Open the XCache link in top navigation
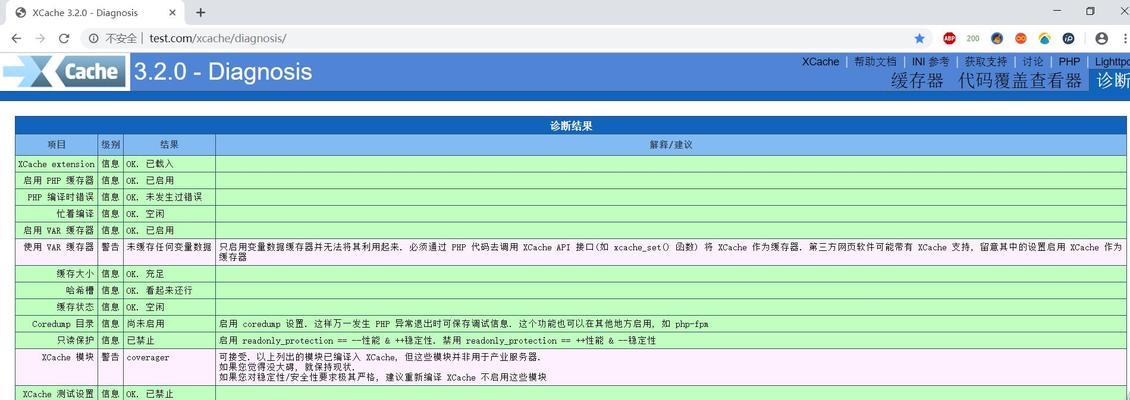This screenshot has width=1130, height=400. point(820,62)
